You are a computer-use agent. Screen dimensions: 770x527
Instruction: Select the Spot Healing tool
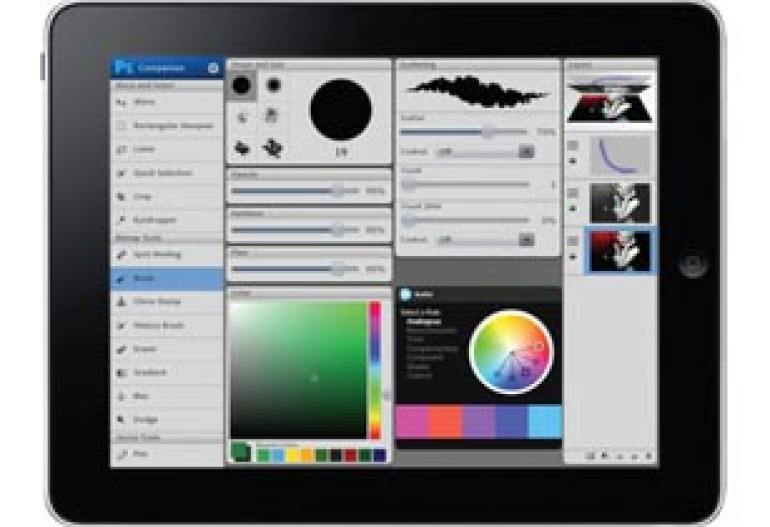click(167, 254)
